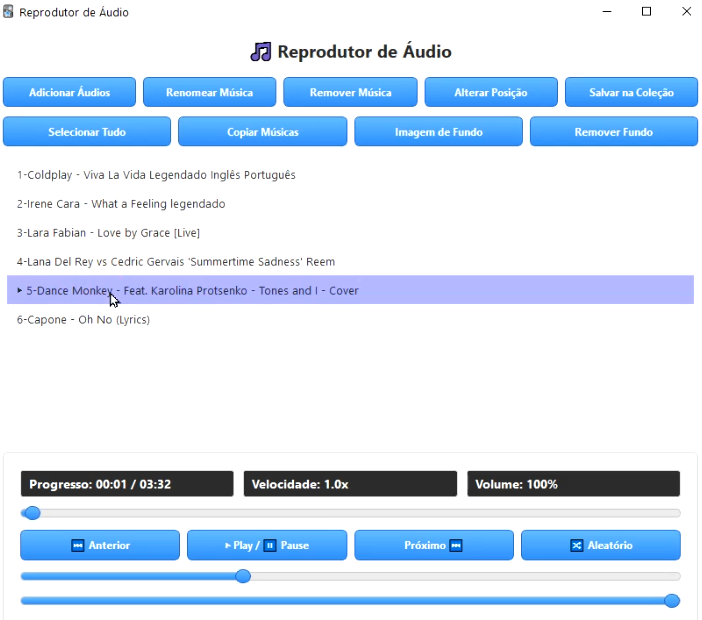Click the volume slider handle
Screen dimensions: 702x620
pyautogui.click(x=672, y=600)
